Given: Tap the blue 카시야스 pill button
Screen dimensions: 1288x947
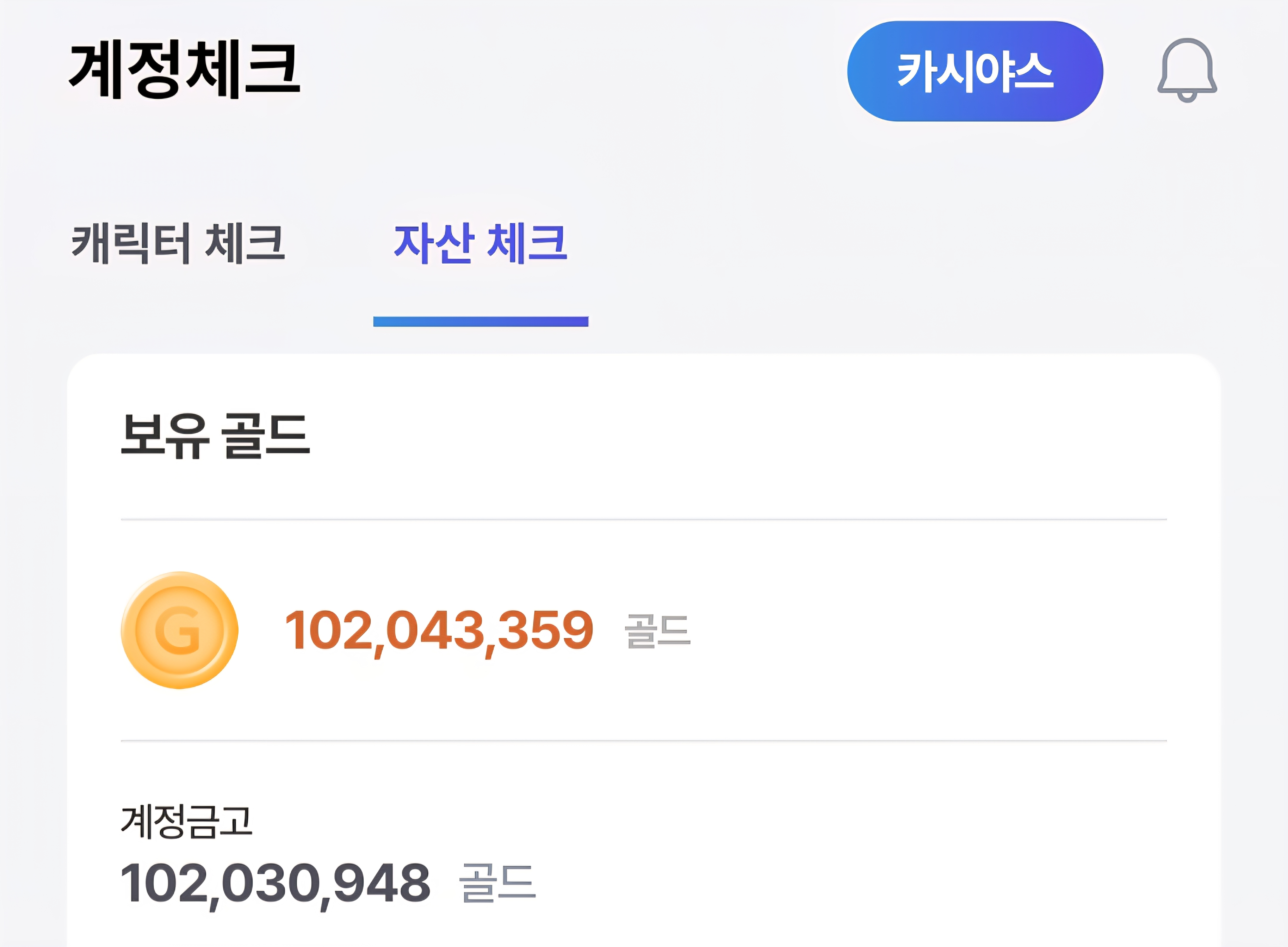Looking at the screenshot, I should pyautogui.click(x=974, y=72).
